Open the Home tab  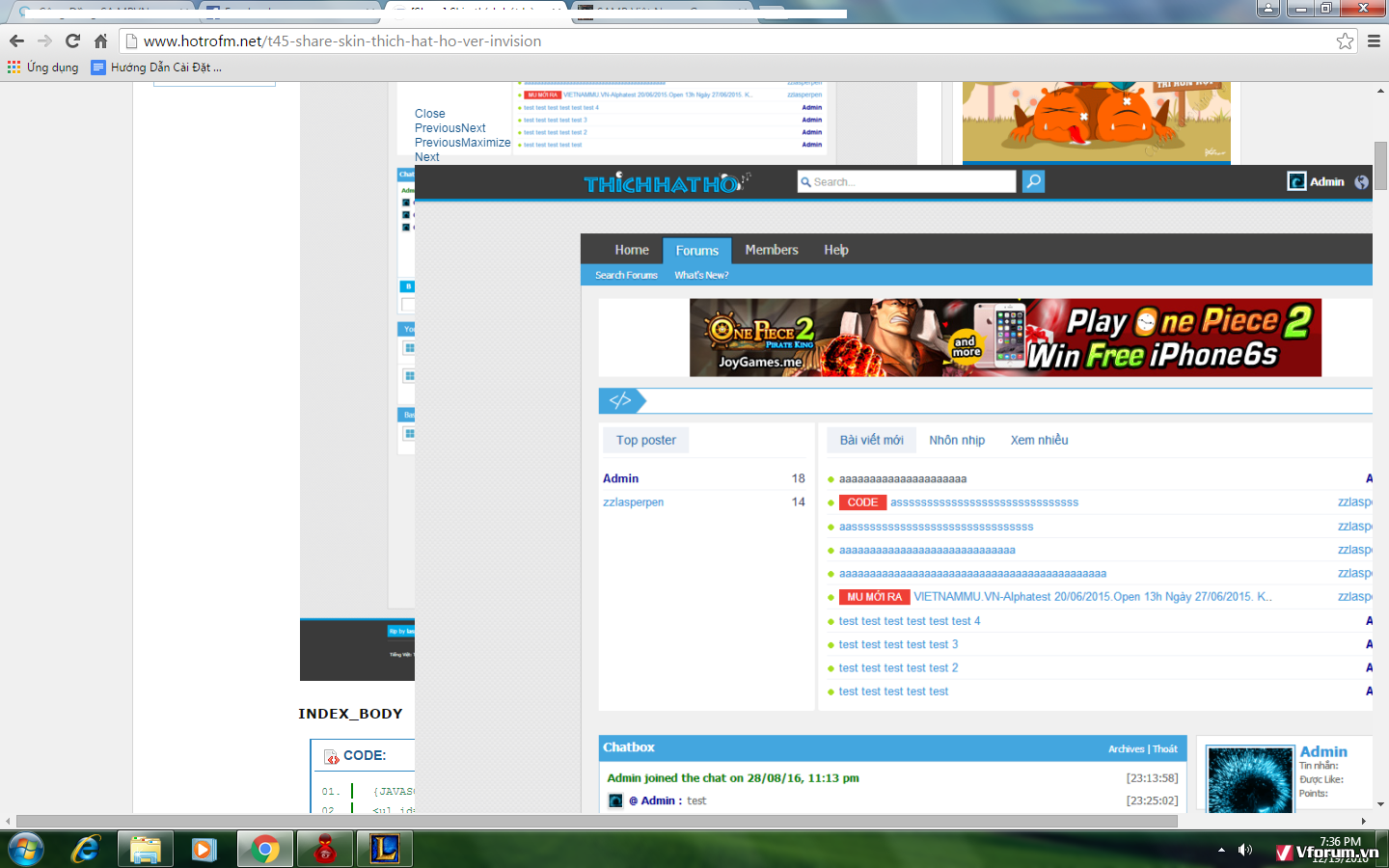[632, 250]
